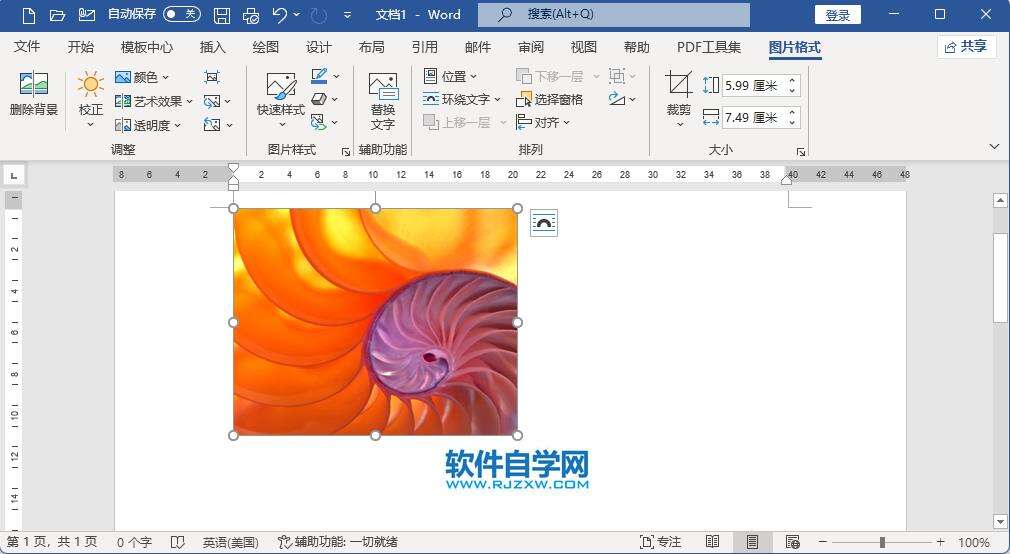Click the Picture Effects icon
Image resolution: width=1010 pixels, height=554 pixels.
319,99
